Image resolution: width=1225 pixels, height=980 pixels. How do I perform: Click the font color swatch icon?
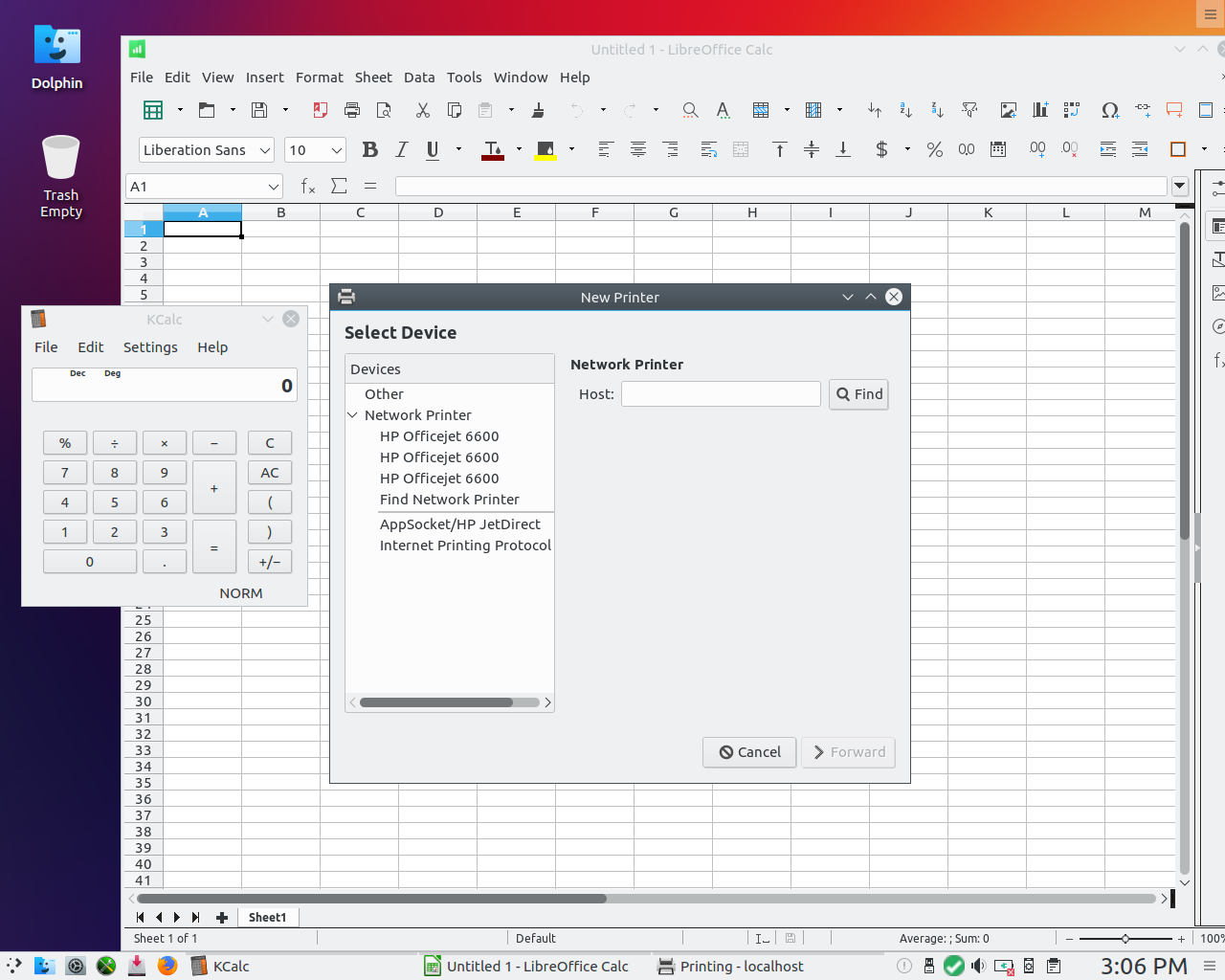pyautogui.click(x=493, y=149)
